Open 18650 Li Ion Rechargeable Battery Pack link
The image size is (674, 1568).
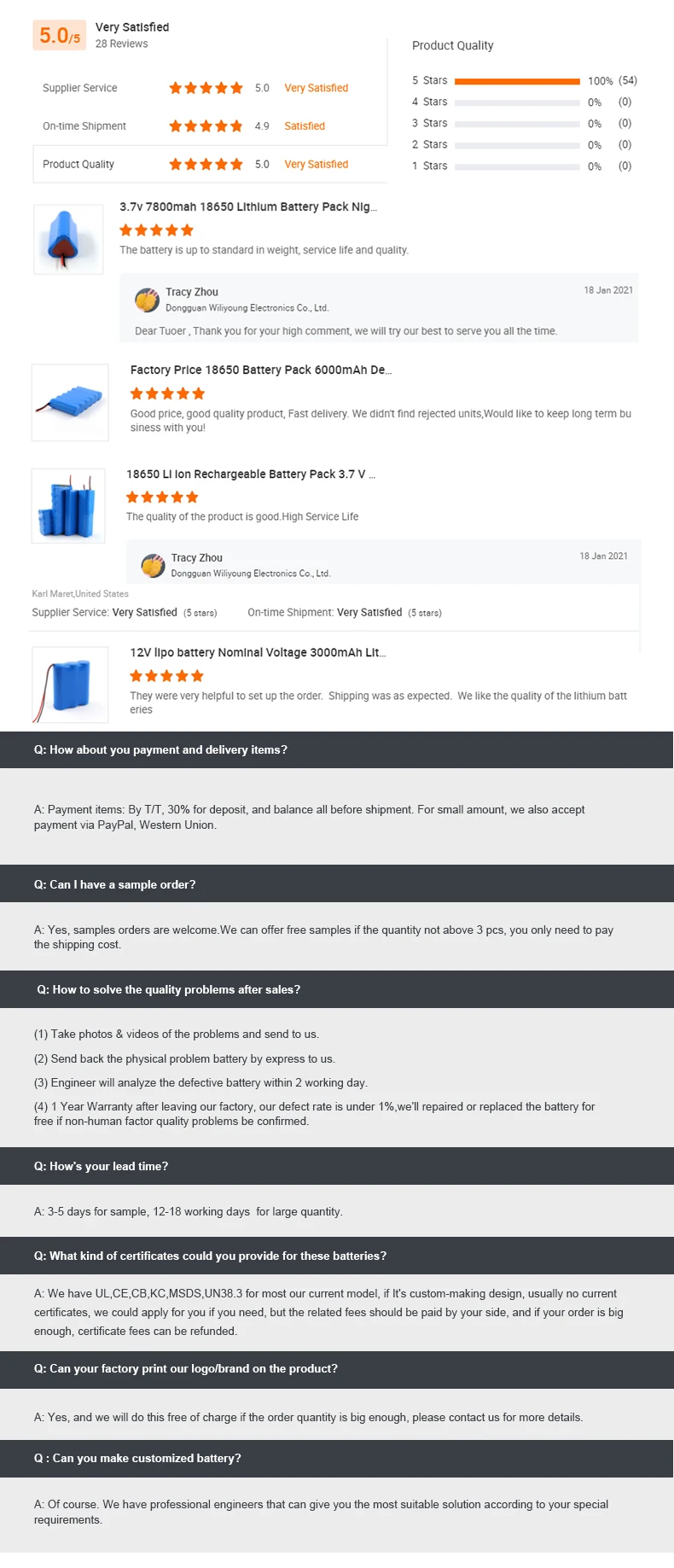click(x=250, y=474)
